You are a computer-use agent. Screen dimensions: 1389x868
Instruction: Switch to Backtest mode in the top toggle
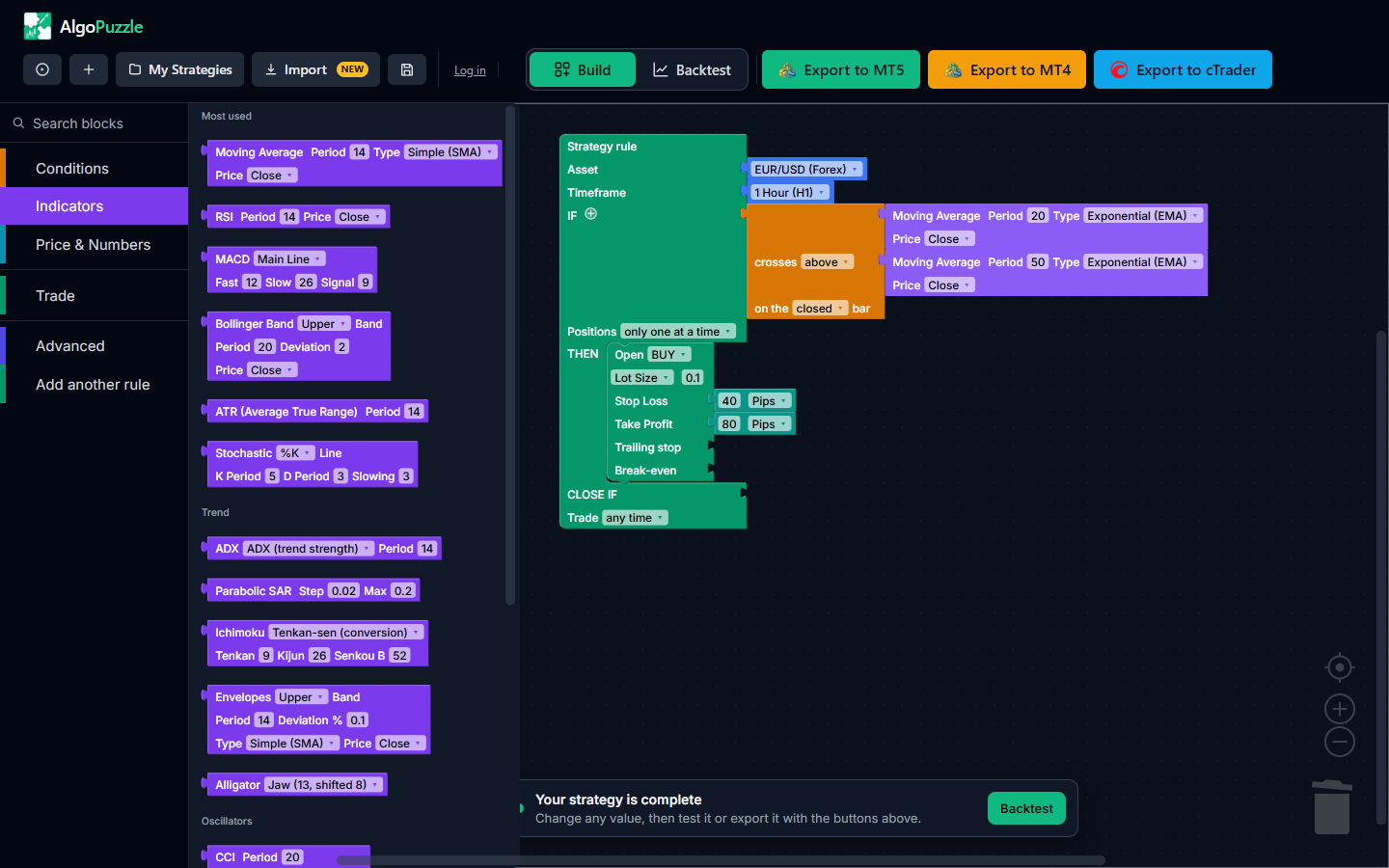coord(692,69)
